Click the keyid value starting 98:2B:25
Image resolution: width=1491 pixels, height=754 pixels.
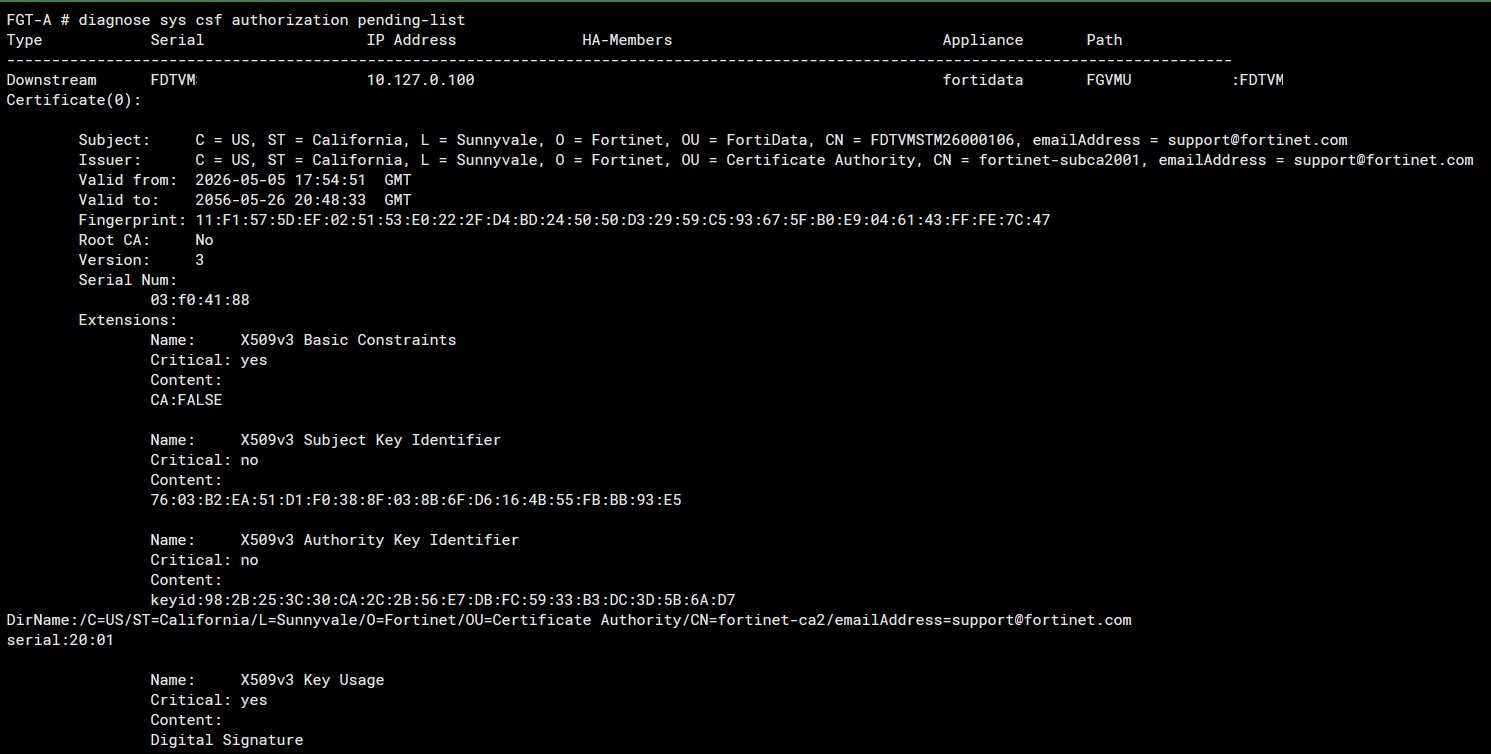443,600
